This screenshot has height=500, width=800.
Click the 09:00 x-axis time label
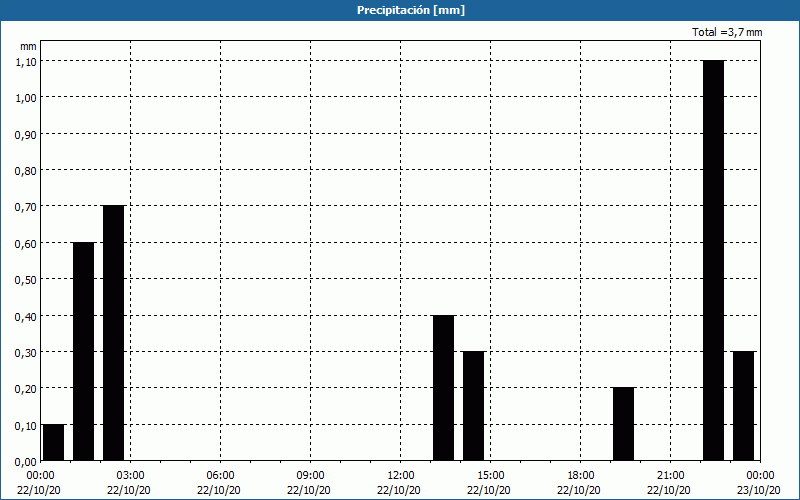(310, 475)
